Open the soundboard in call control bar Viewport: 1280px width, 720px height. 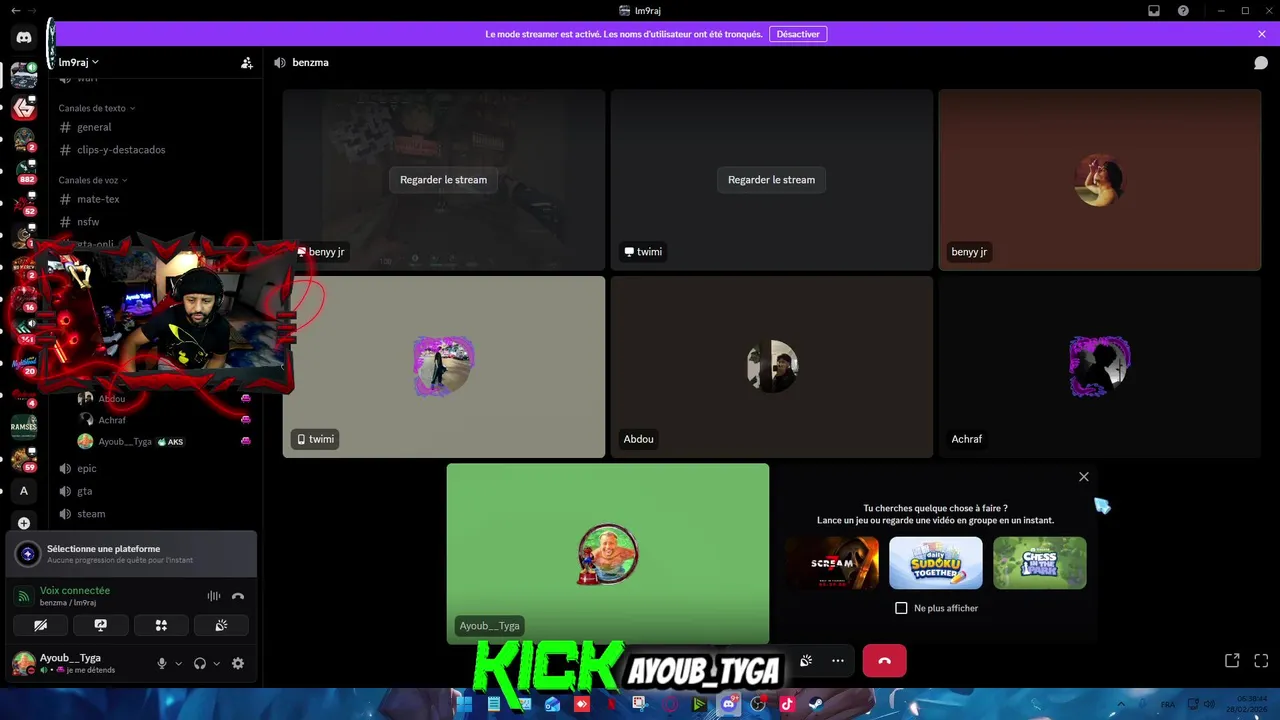pos(806,661)
